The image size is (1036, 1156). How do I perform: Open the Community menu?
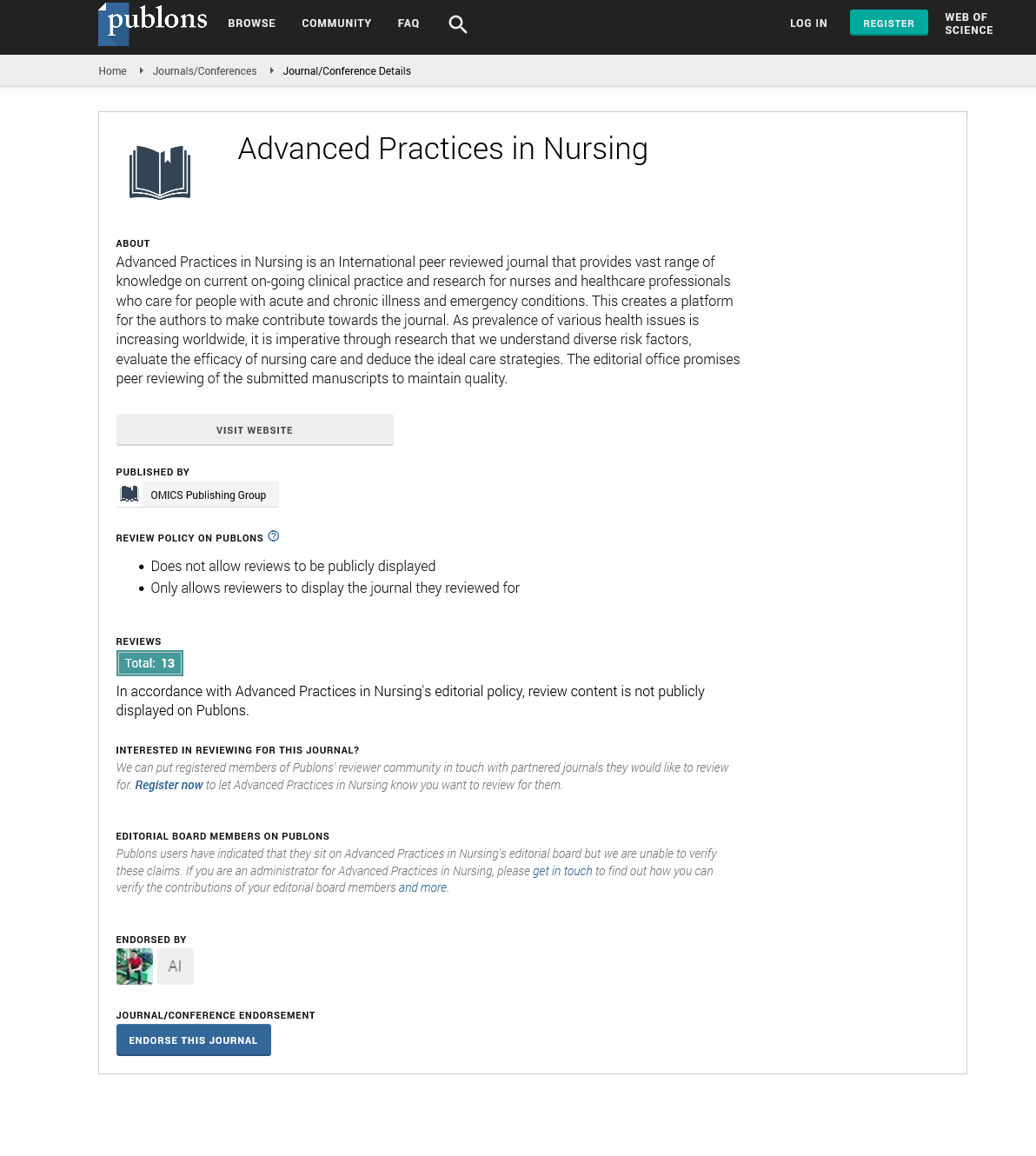coord(336,23)
